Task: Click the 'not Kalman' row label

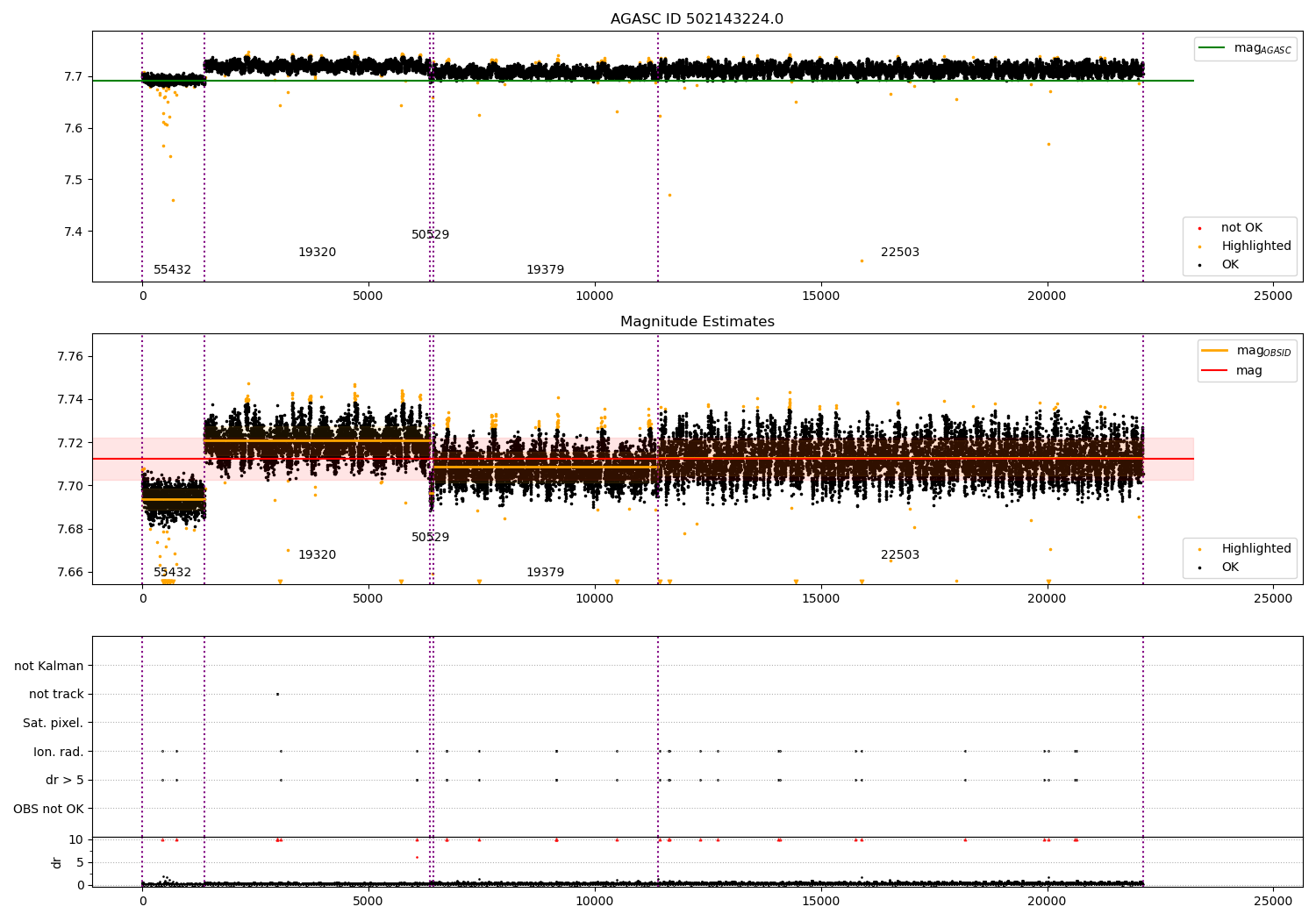Action: 49,667
